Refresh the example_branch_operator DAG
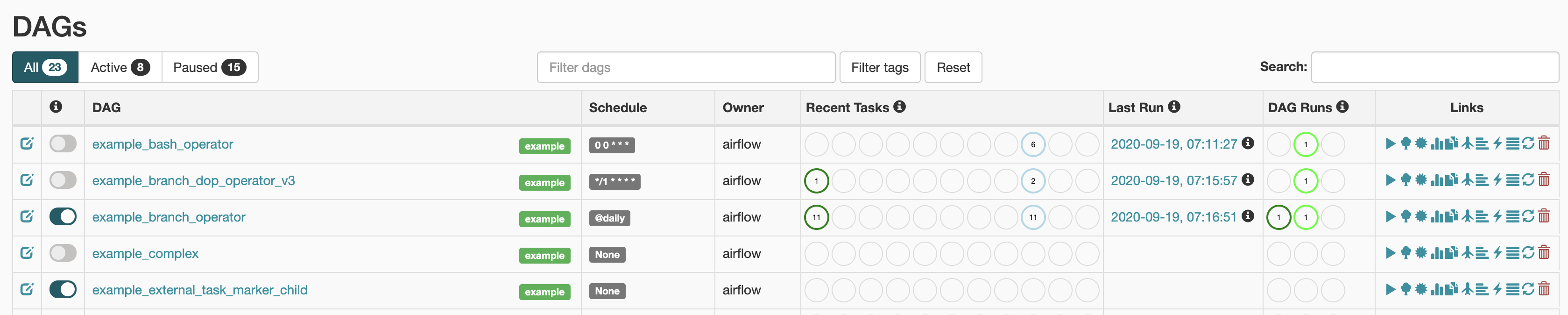 point(1528,216)
